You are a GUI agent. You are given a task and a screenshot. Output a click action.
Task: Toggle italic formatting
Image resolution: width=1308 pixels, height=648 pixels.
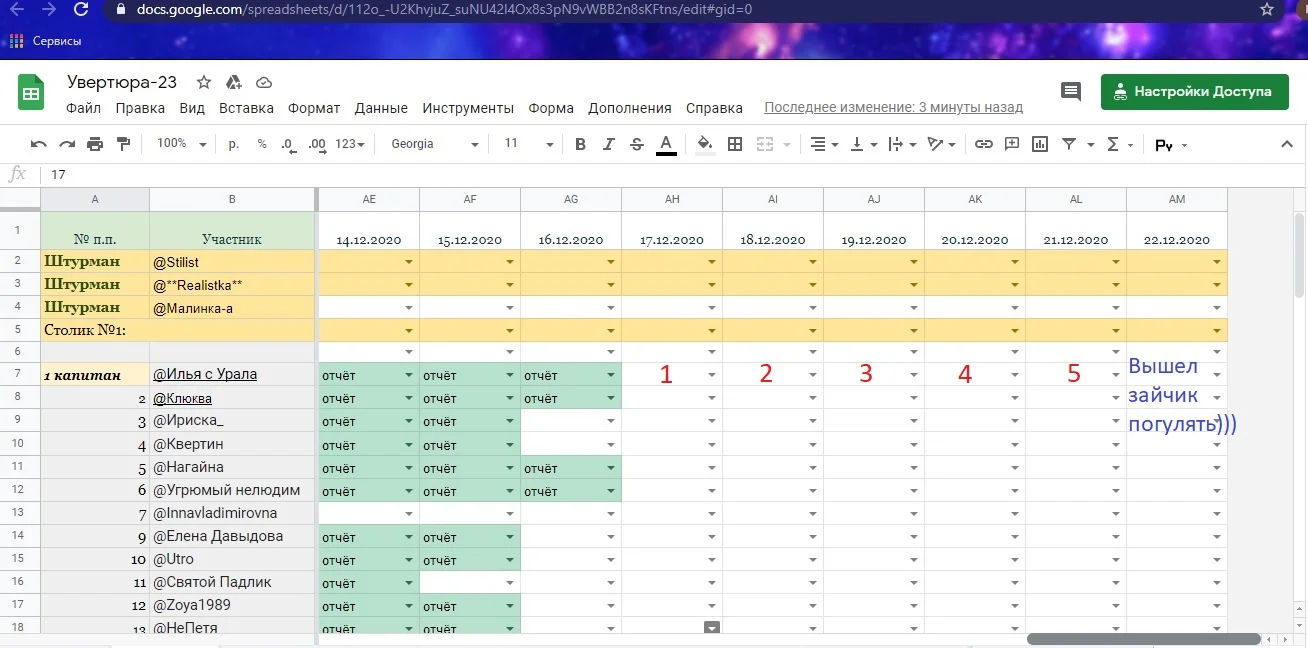coord(608,143)
